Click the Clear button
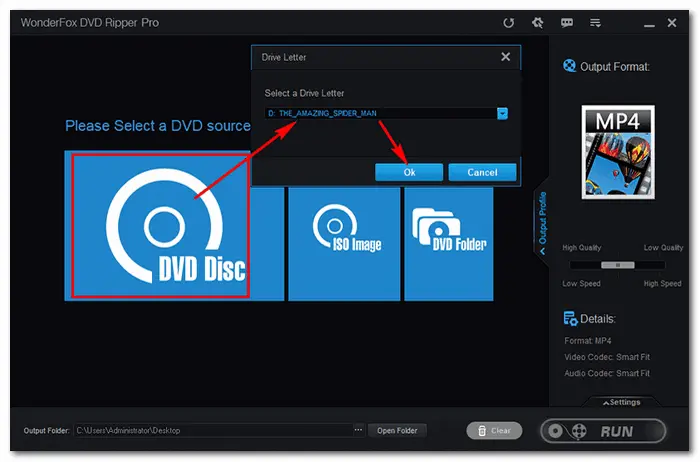 click(494, 431)
